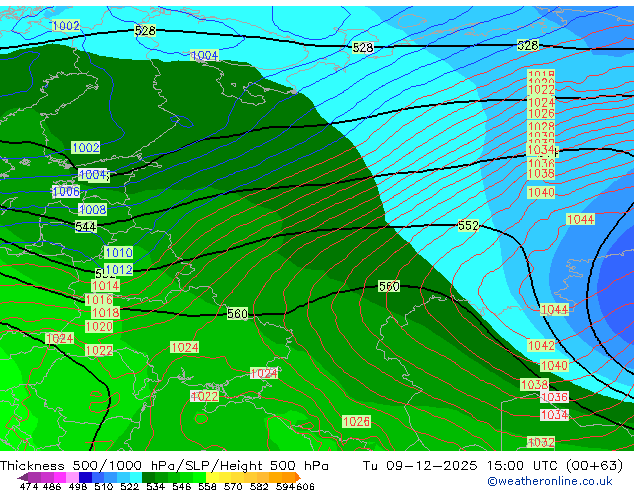Click the red 1016 isobar label
634x490 pixels.
(99, 300)
